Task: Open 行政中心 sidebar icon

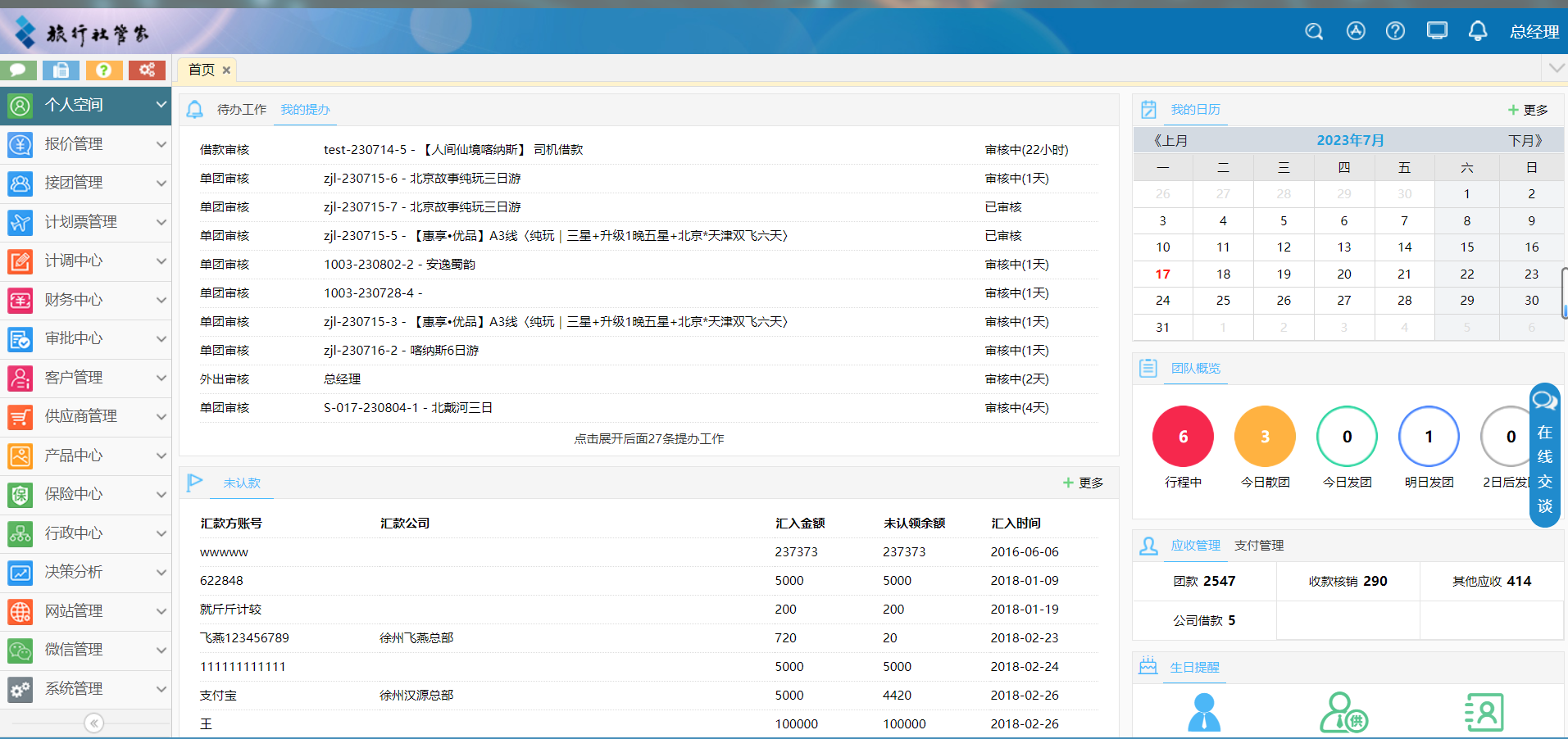Action: tap(20, 533)
